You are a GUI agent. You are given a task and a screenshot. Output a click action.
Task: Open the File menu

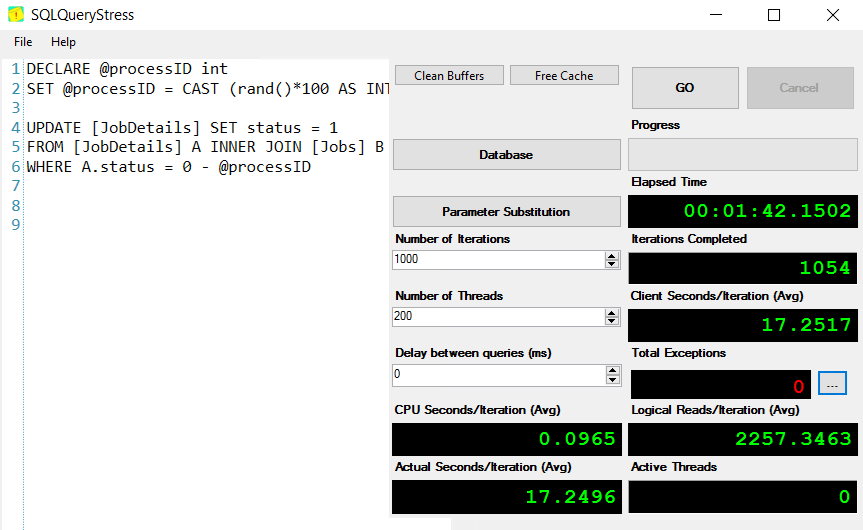pos(23,42)
